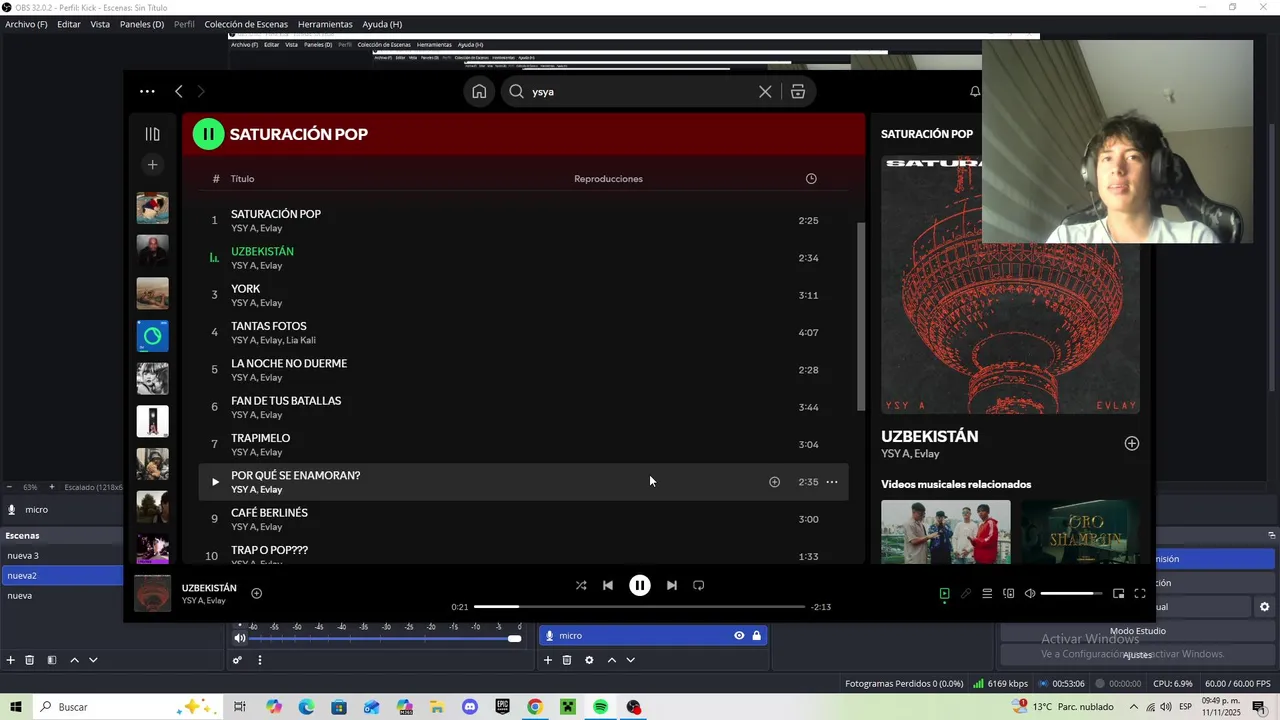
Task: Mute the OBS audio mixer speaker icon
Action: [x=240, y=638]
